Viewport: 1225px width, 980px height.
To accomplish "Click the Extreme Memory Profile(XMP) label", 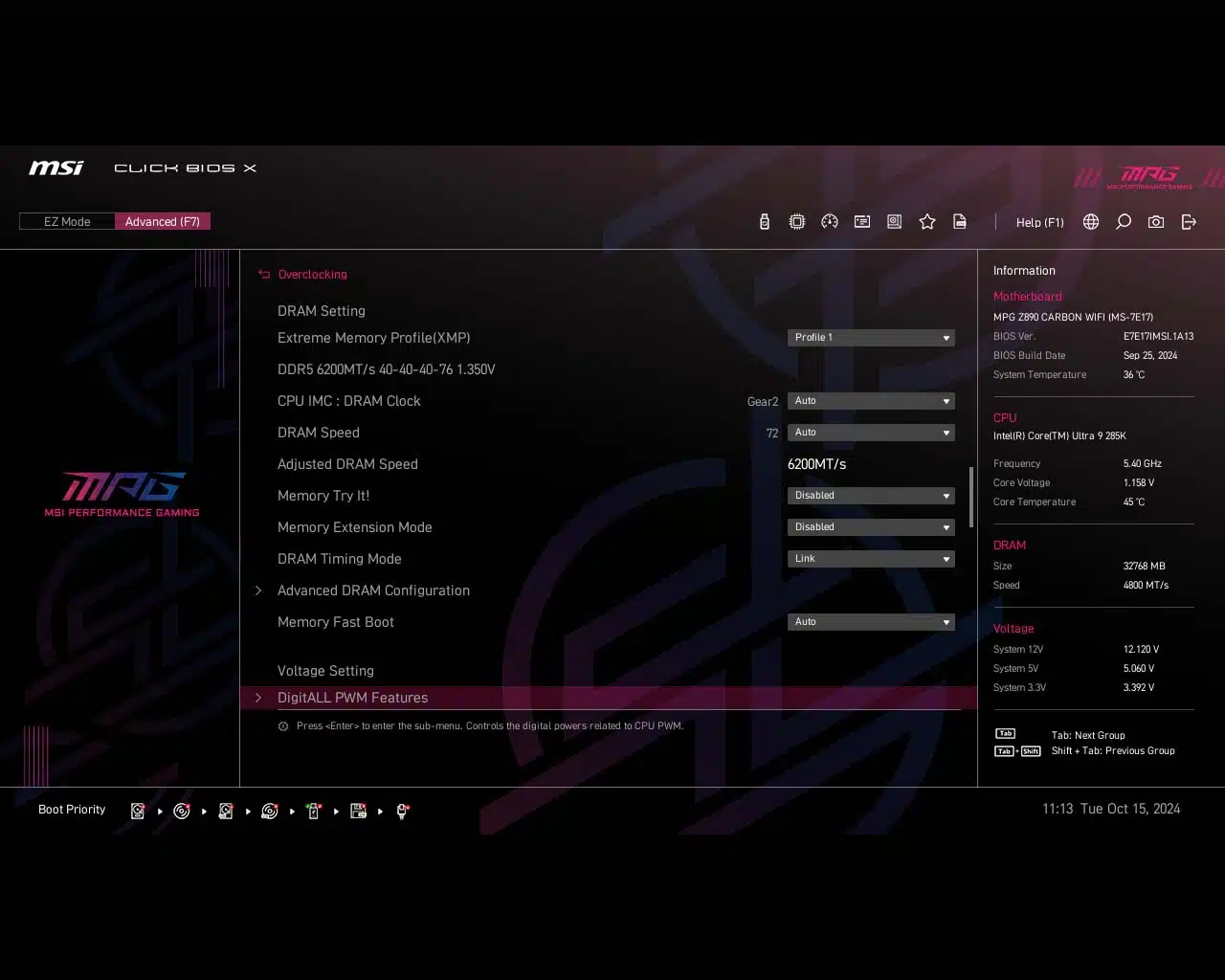I will [x=373, y=338].
